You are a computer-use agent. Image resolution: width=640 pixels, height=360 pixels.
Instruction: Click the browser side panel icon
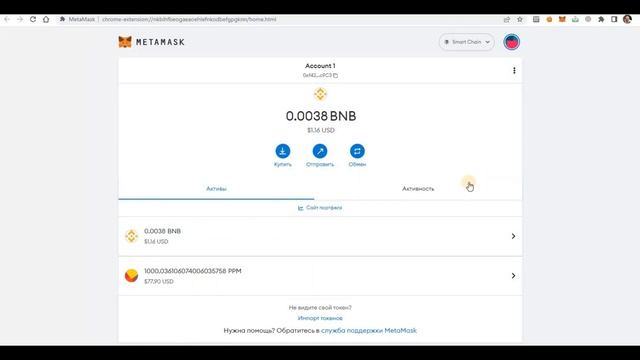(614, 19)
